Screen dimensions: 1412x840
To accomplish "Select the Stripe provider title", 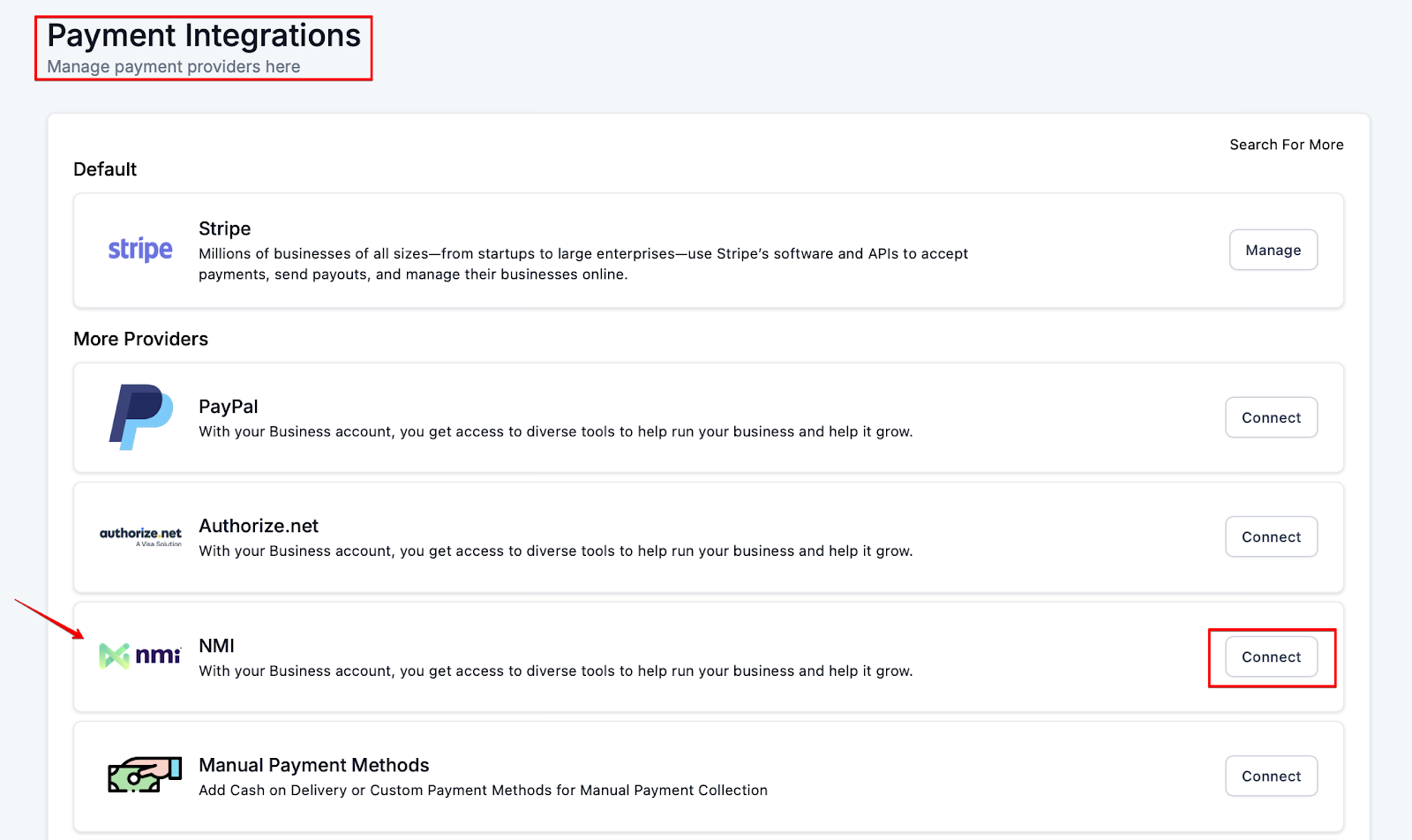I will (224, 229).
